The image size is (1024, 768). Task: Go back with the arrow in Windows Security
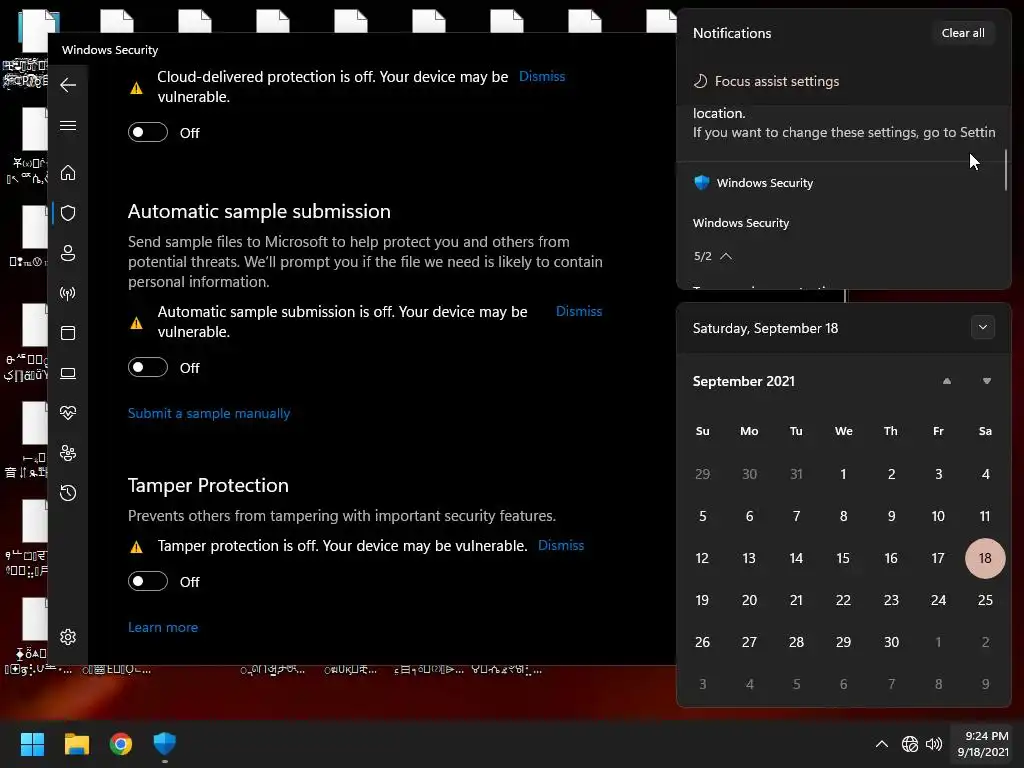click(68, 85)
